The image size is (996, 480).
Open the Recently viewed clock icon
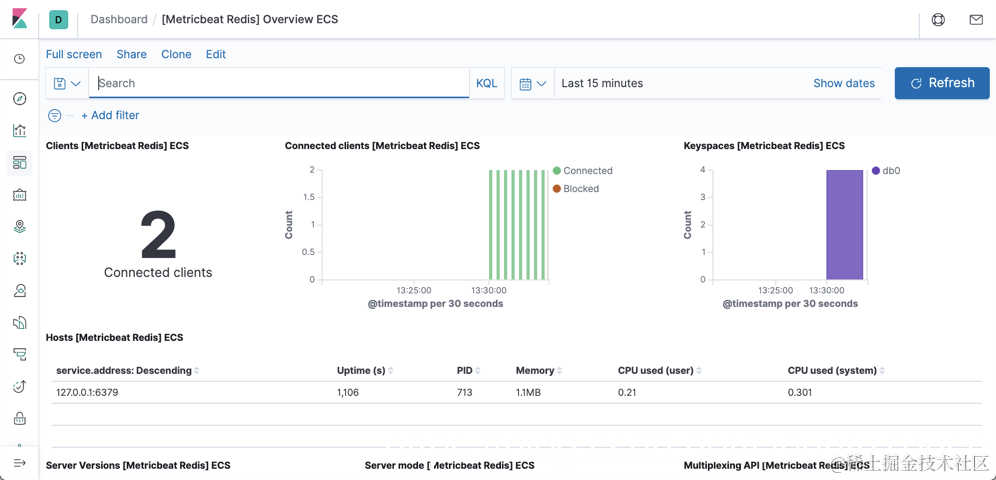pos(20,59)
